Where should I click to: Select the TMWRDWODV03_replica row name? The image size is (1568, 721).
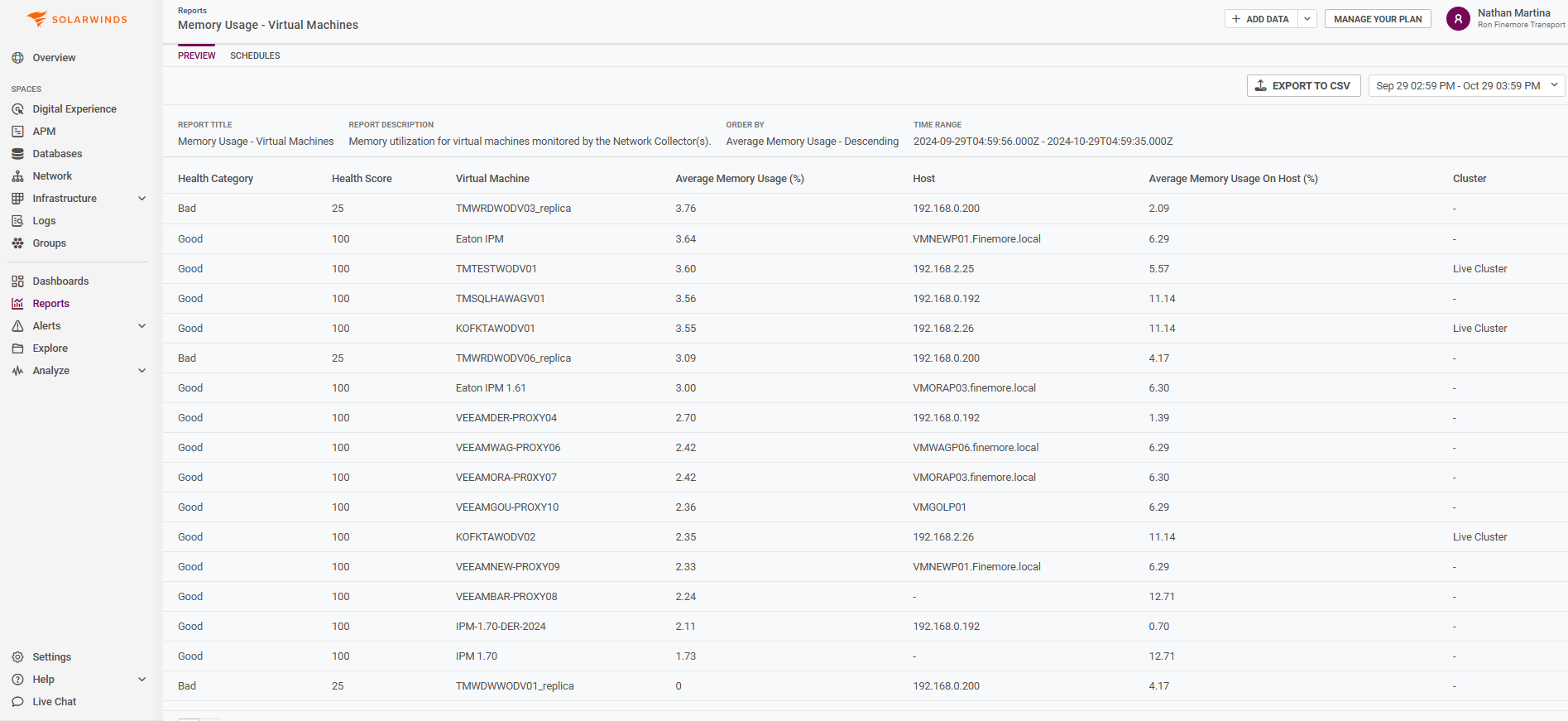coord(513,209)
